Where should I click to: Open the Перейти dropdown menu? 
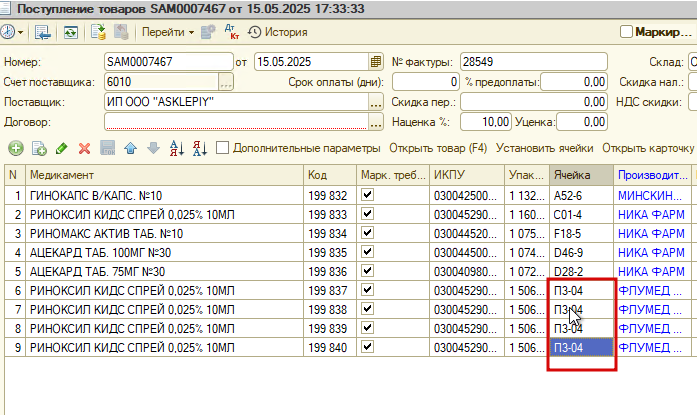click(x=168, y=32)
